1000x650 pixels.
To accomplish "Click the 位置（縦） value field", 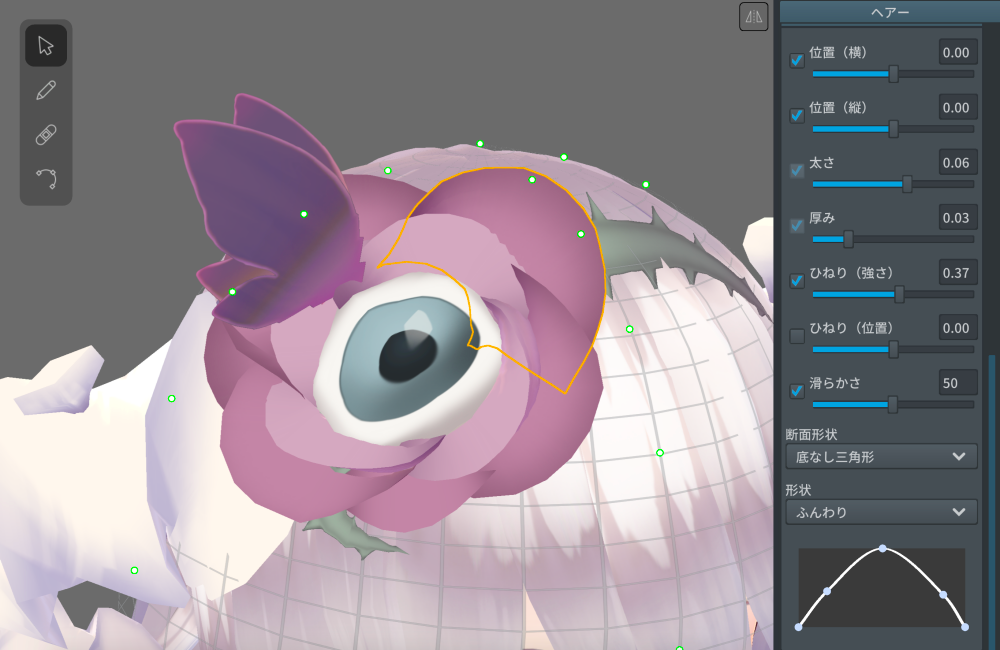I will pos(958,108).
